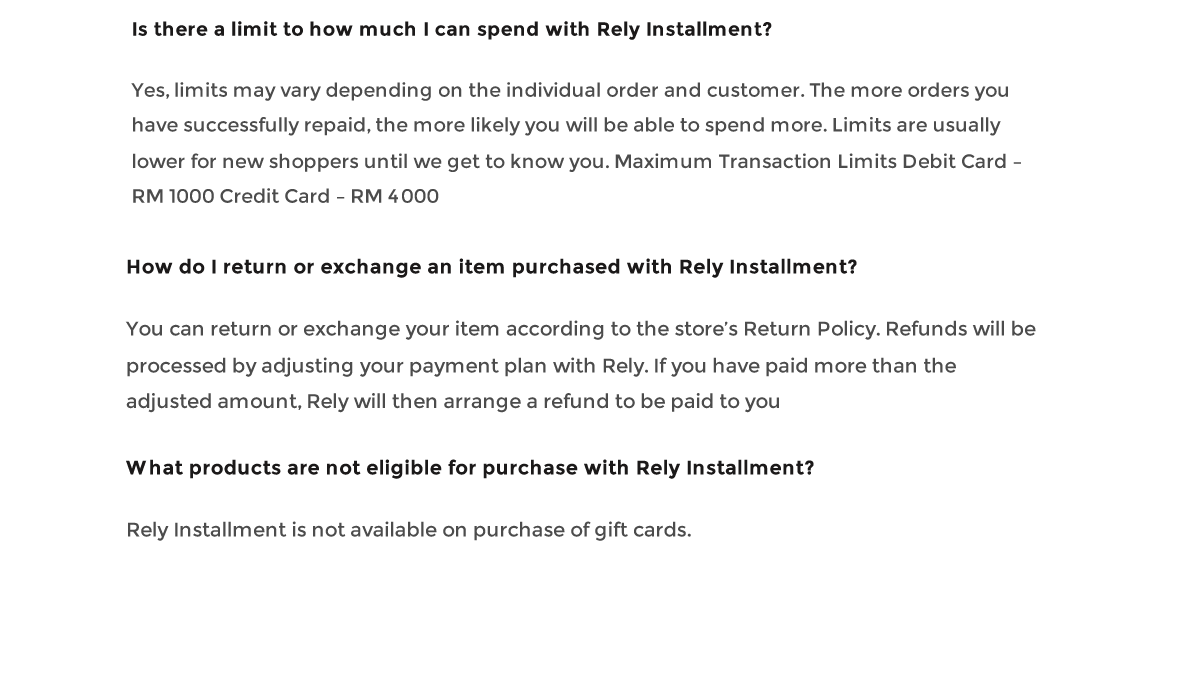Viewport: 1200px width, 699px height.
Task: Click the line 'have successfully repaid, the more likely'
Action: pyautogui.click(x=566, y=126)
